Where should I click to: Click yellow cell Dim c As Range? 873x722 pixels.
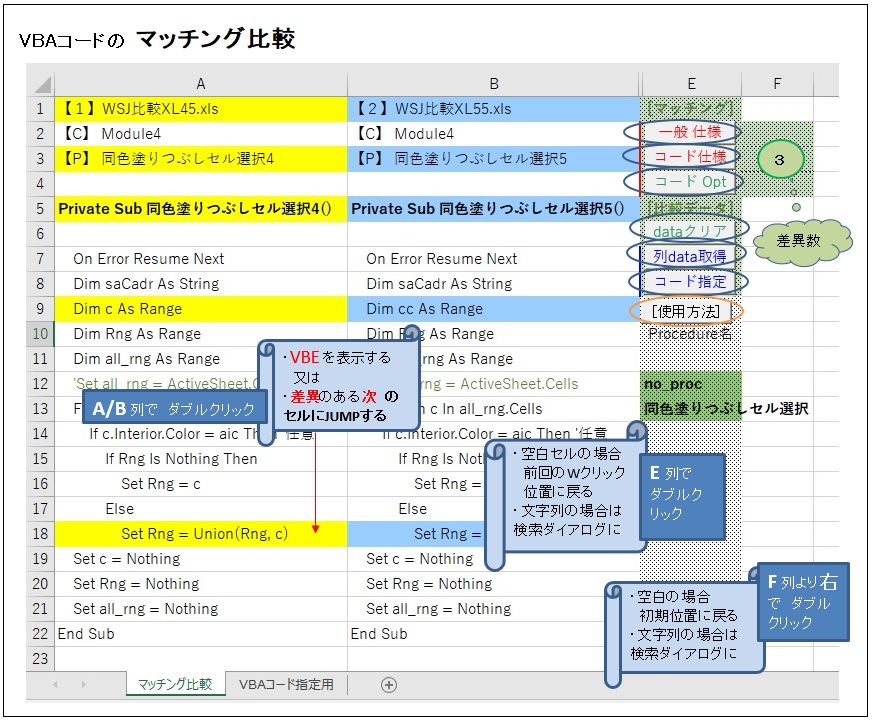(201, 309)
